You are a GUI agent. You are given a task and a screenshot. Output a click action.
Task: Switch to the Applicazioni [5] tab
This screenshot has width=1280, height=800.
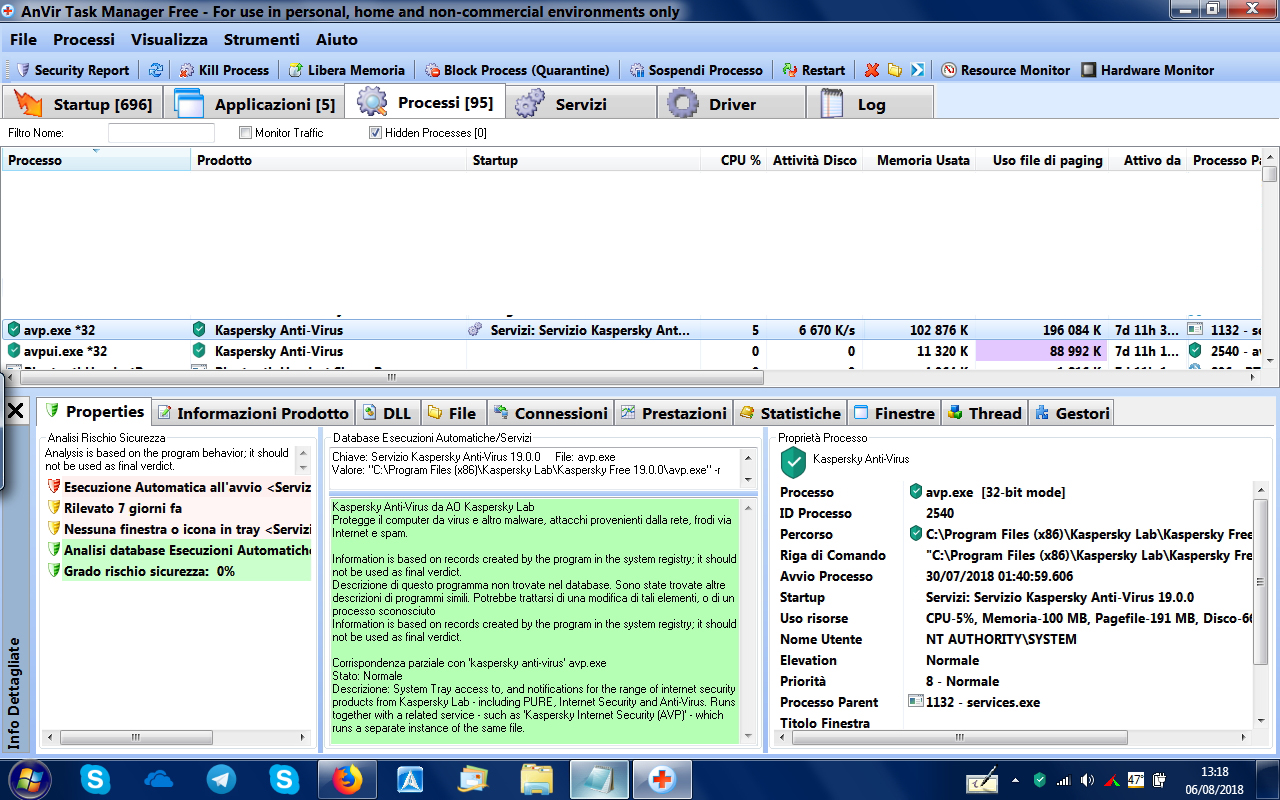(254, 104)
